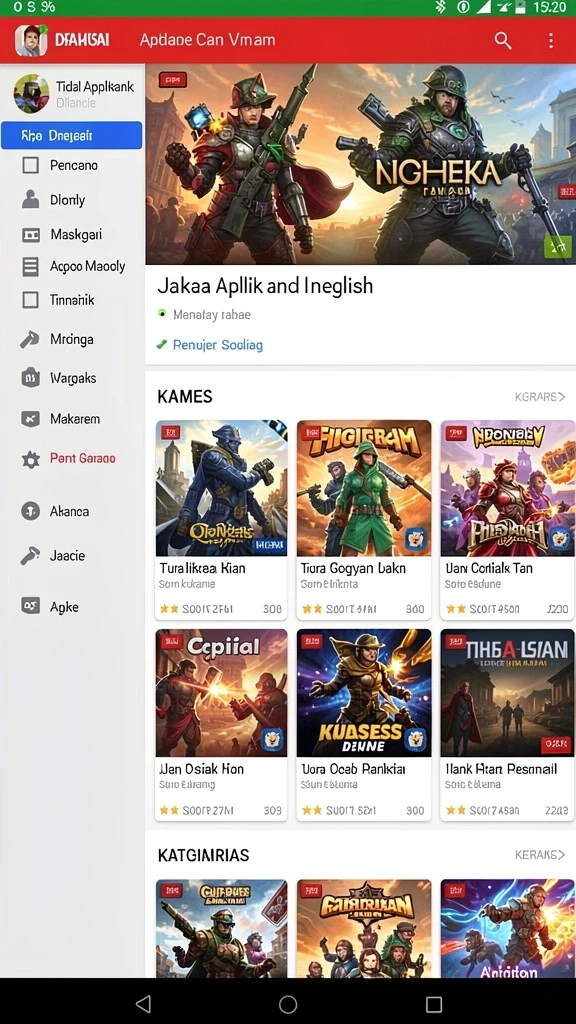Screen dimensions: 576x1024
Task: Tick the checkbox next to Pencano
Action: [x=31, y=165]
